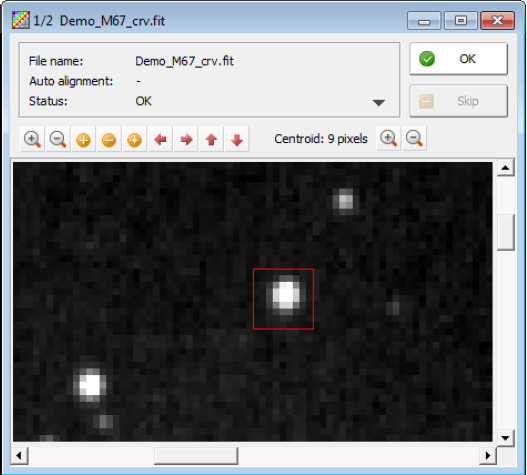Screen dimensions: 527x475
Task: Click the application icon in title bar
Action: pos(21,20)
